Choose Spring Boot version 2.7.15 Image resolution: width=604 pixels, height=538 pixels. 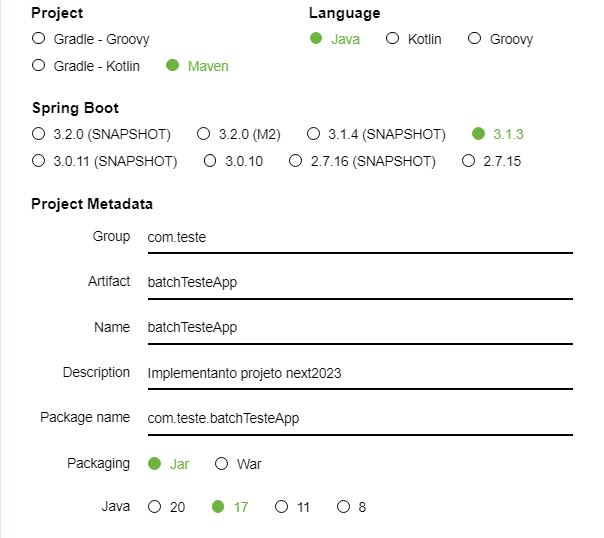pos(469,160)
